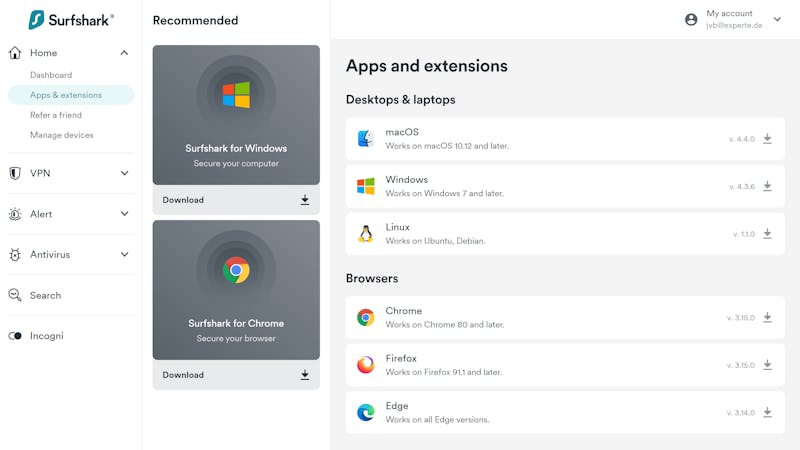This screenshot has height=450, width=800.
Task: Click the Edge extension download icon
Action: point(767,412)
